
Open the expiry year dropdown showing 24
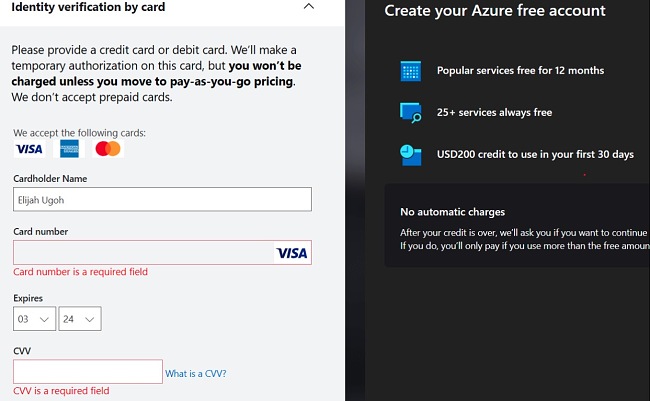[80, 319]
